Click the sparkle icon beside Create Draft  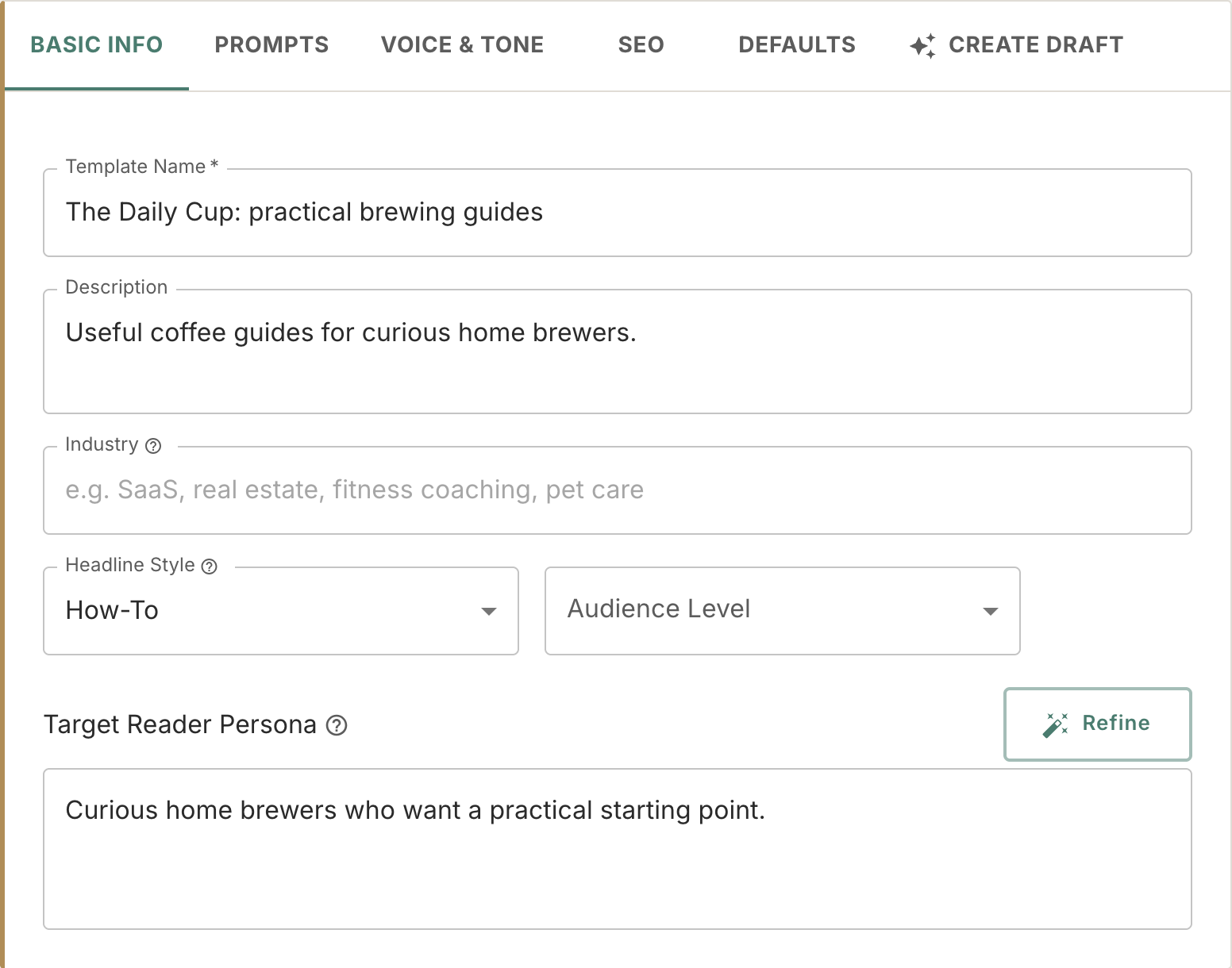click(922, 46)
